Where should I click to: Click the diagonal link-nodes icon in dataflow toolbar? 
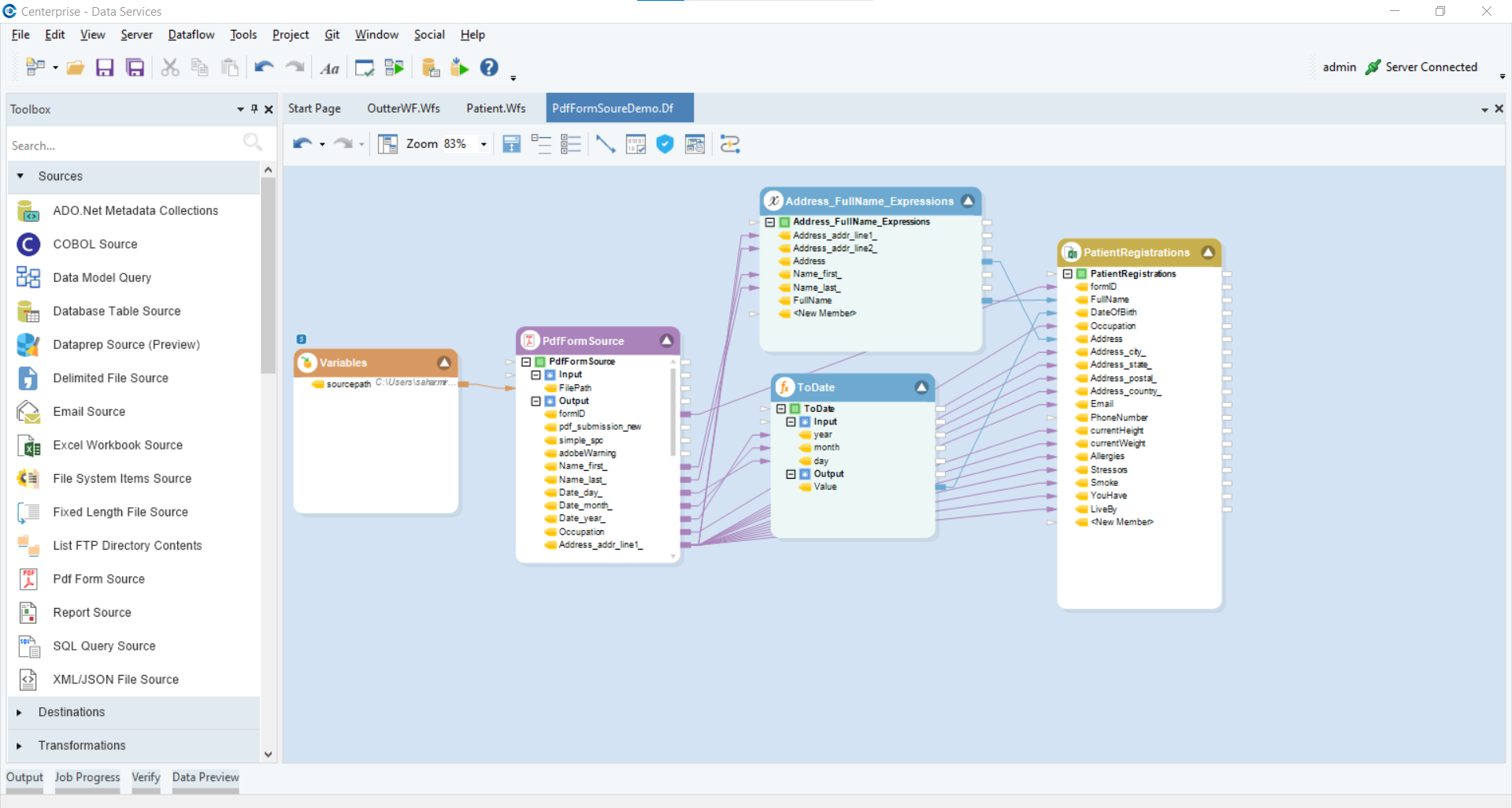605,144
